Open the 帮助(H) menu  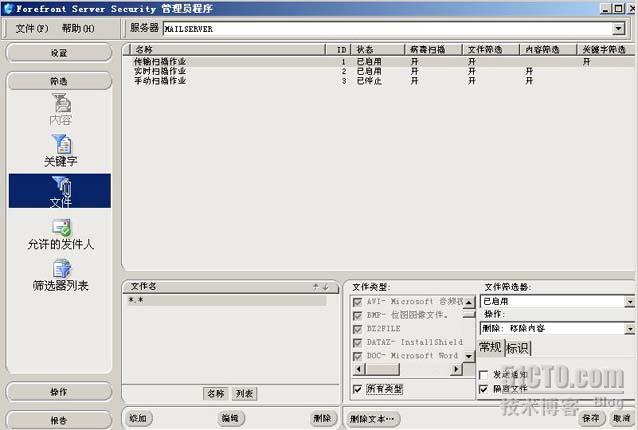[78, 28]
